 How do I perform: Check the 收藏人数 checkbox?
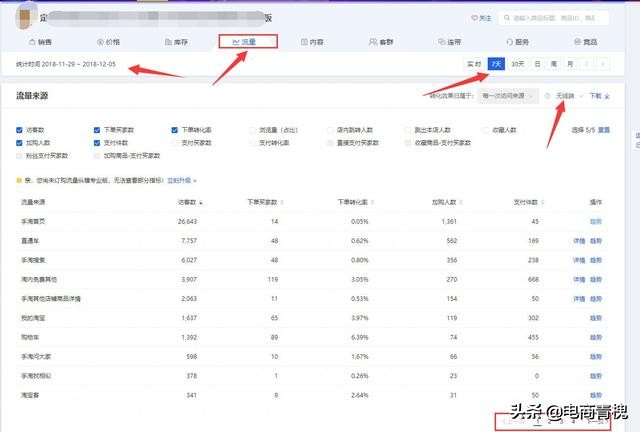[x=485, y=130]
